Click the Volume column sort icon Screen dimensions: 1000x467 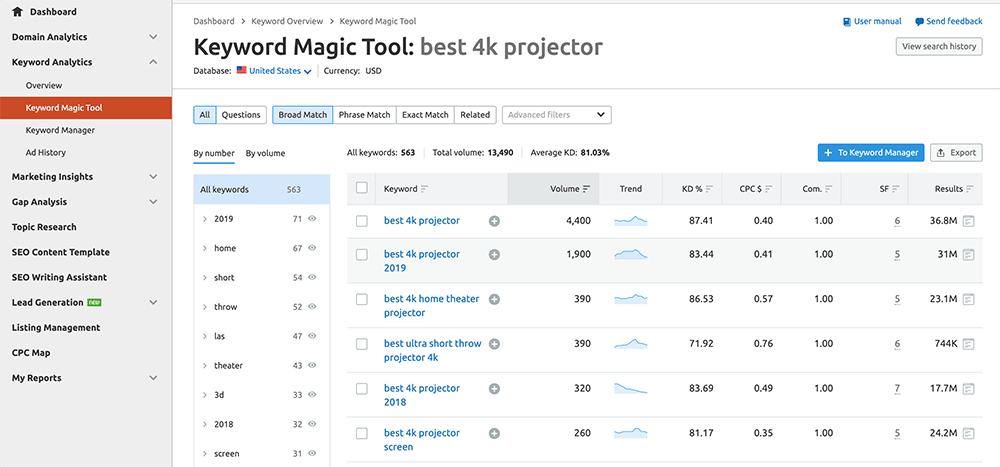[586, 189]
